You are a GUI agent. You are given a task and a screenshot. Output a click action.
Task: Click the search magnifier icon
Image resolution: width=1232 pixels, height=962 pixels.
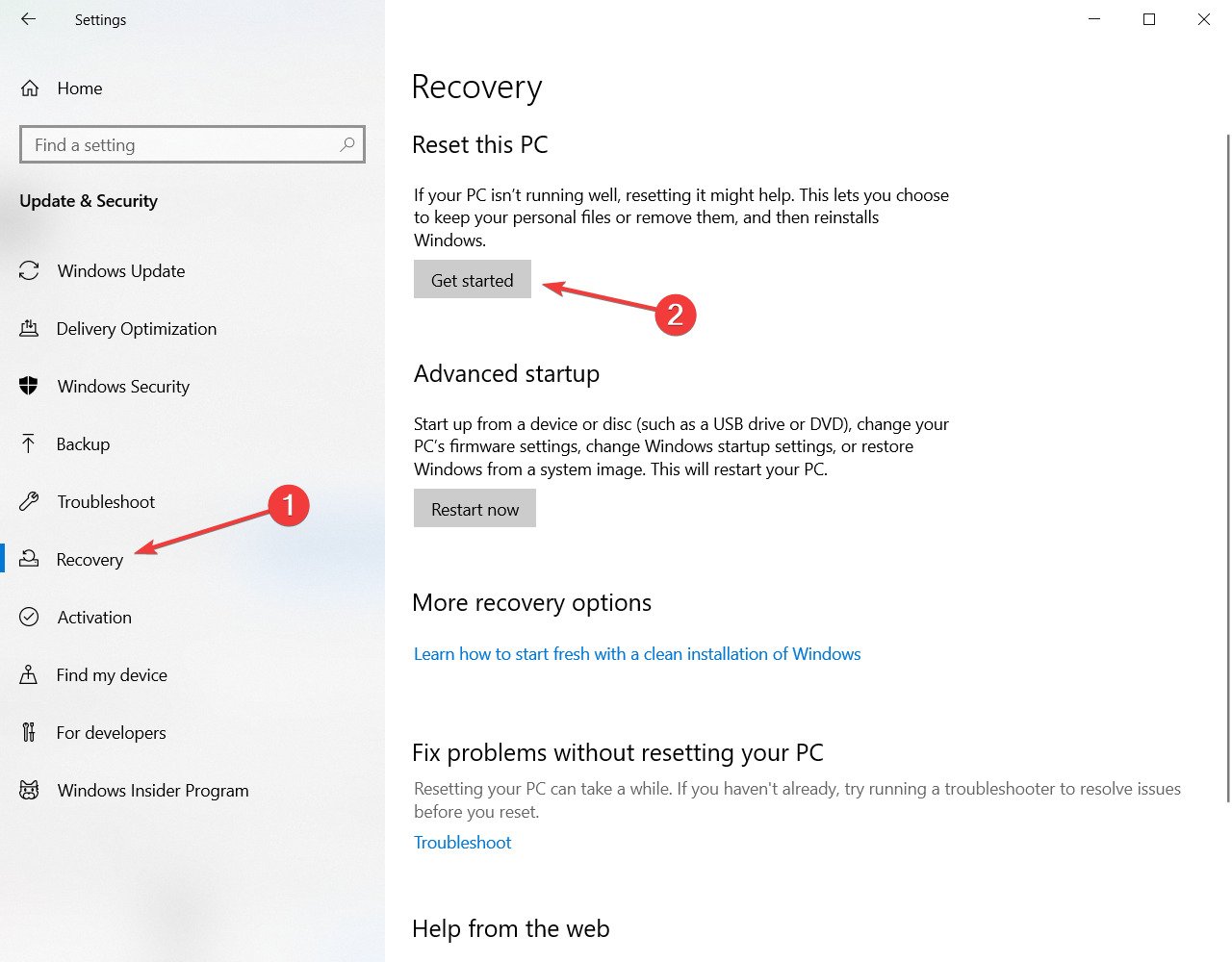click(x=347, y=144)
